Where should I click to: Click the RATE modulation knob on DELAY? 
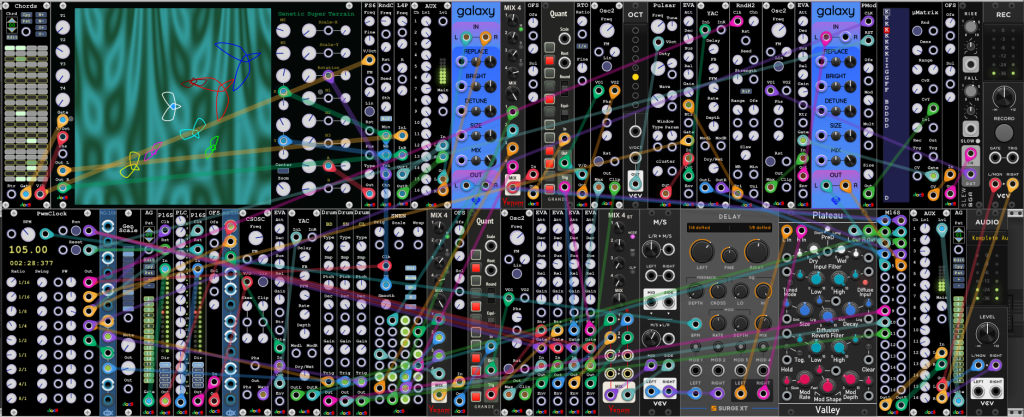tap(718, 322)
